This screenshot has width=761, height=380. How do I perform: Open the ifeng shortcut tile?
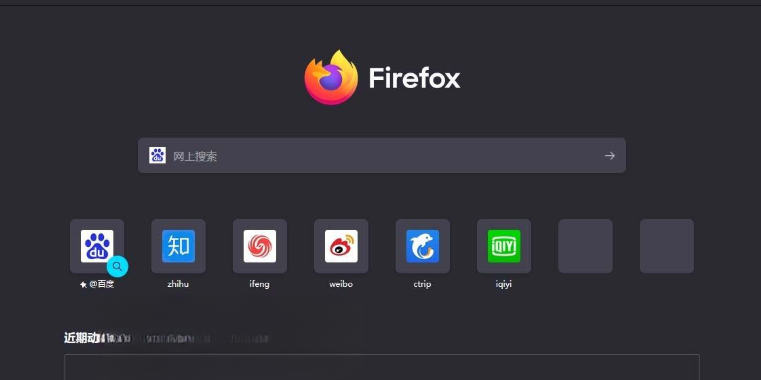260,246
